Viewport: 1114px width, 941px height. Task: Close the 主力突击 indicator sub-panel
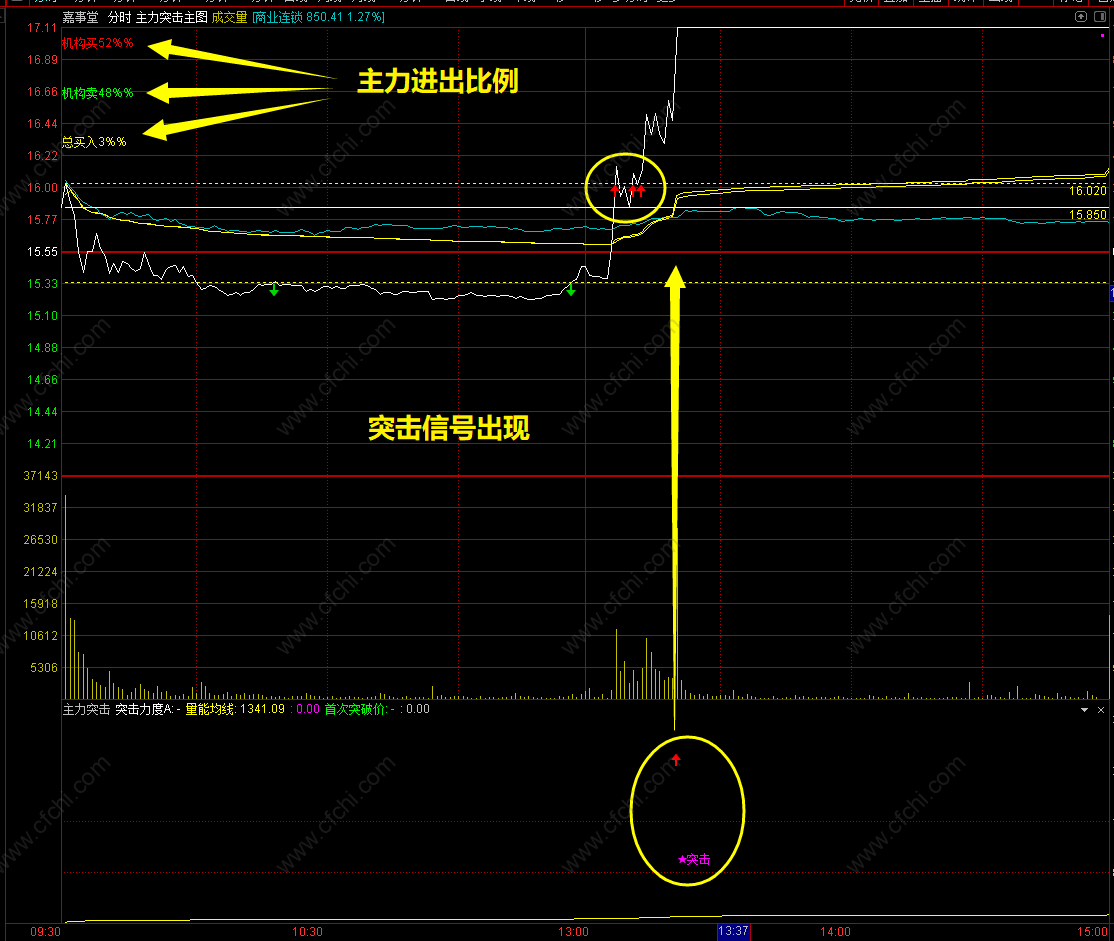tap(1101, 710)
